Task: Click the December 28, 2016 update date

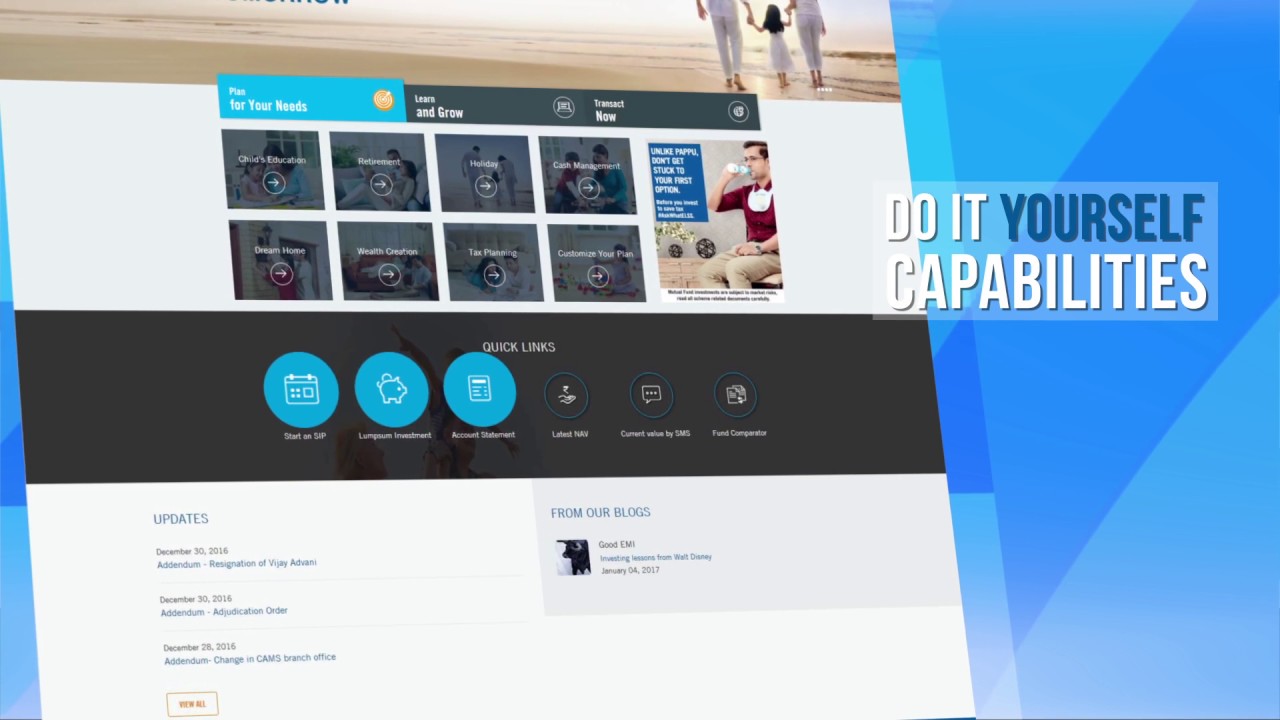Action: click(x=200, y=648)
